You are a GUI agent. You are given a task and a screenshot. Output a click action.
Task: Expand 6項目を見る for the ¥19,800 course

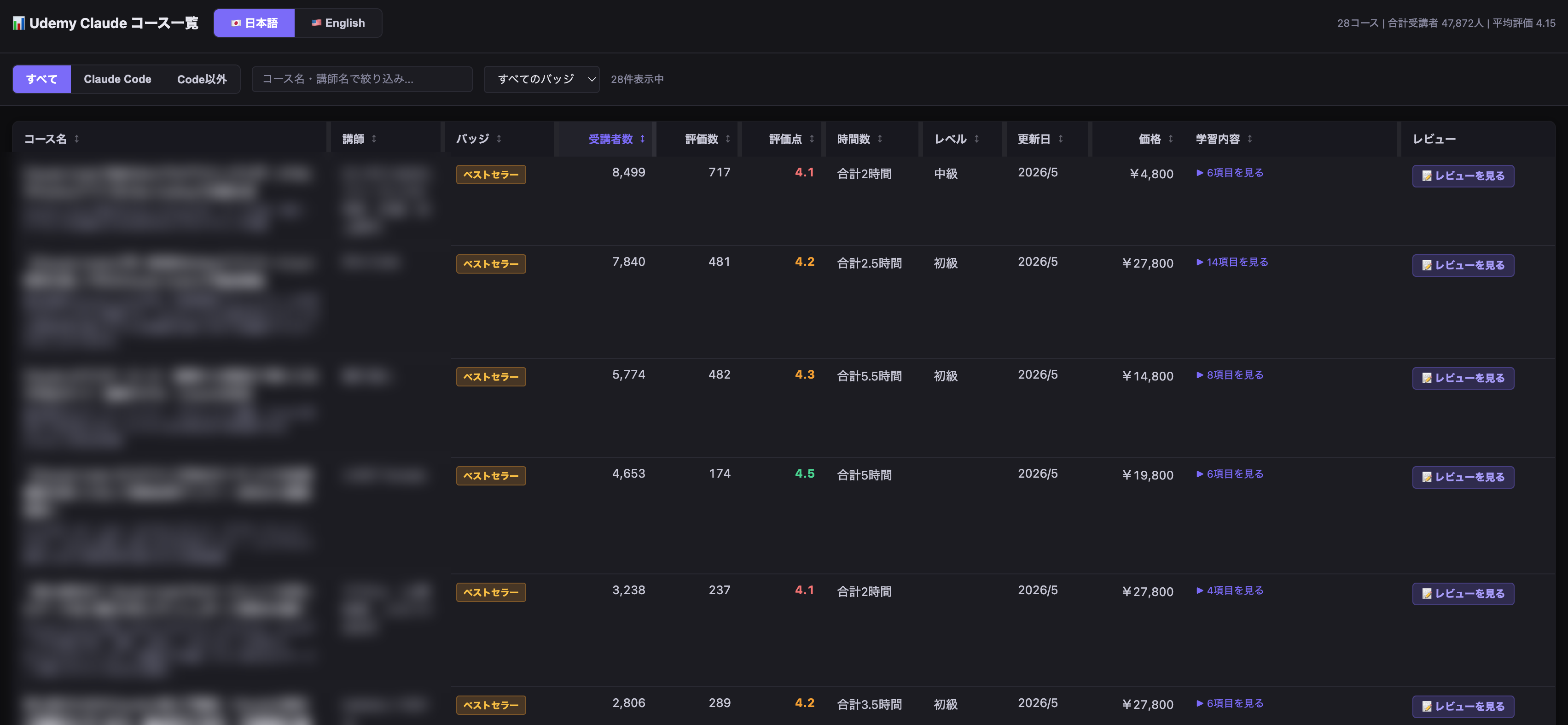[1230, 474]
